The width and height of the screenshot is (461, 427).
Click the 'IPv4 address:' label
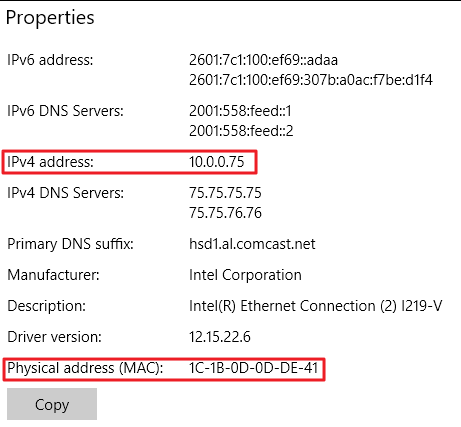click(x=50, y=162)
